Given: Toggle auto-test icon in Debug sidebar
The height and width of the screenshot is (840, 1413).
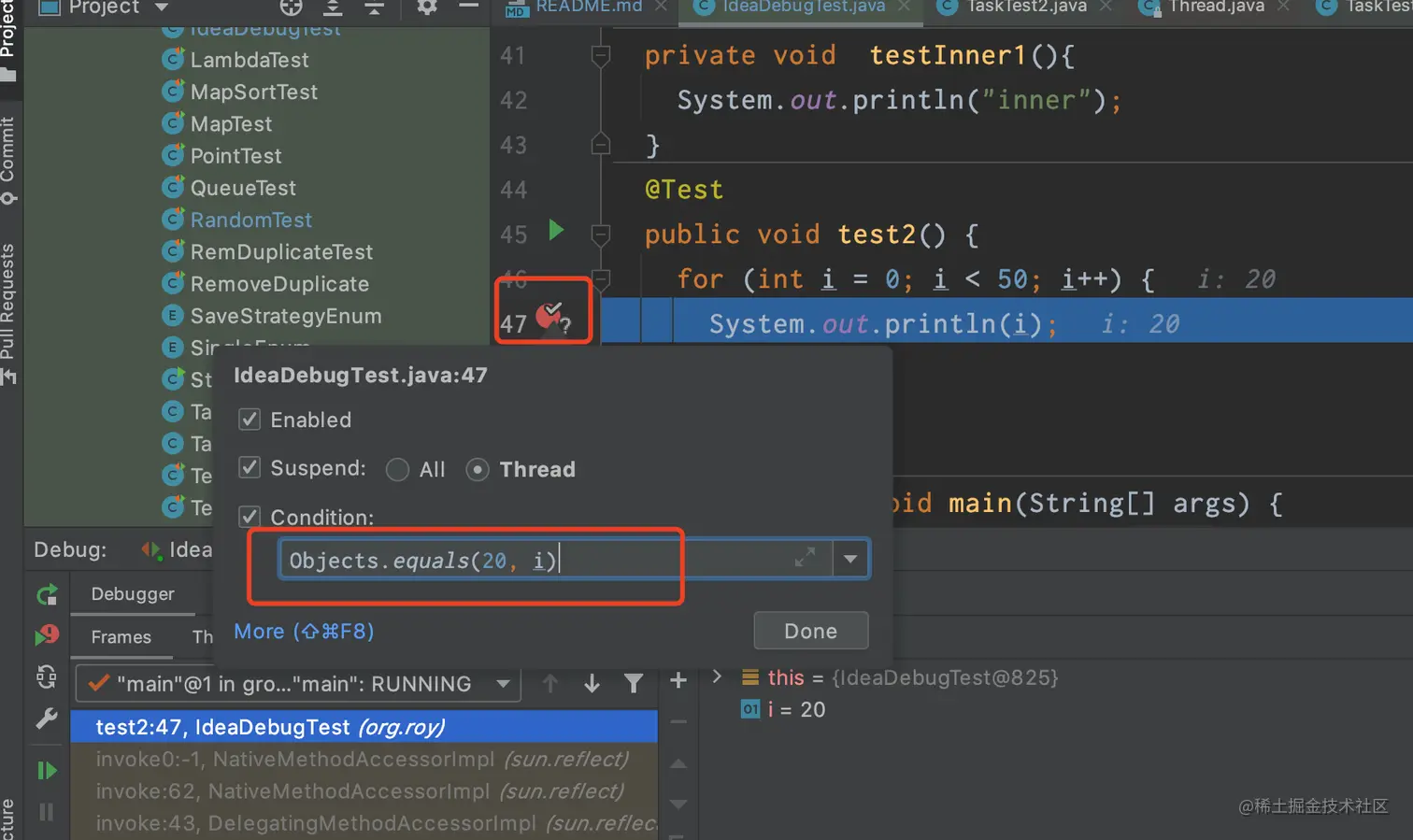Looking at the screenshot, I should pos(47,676).
